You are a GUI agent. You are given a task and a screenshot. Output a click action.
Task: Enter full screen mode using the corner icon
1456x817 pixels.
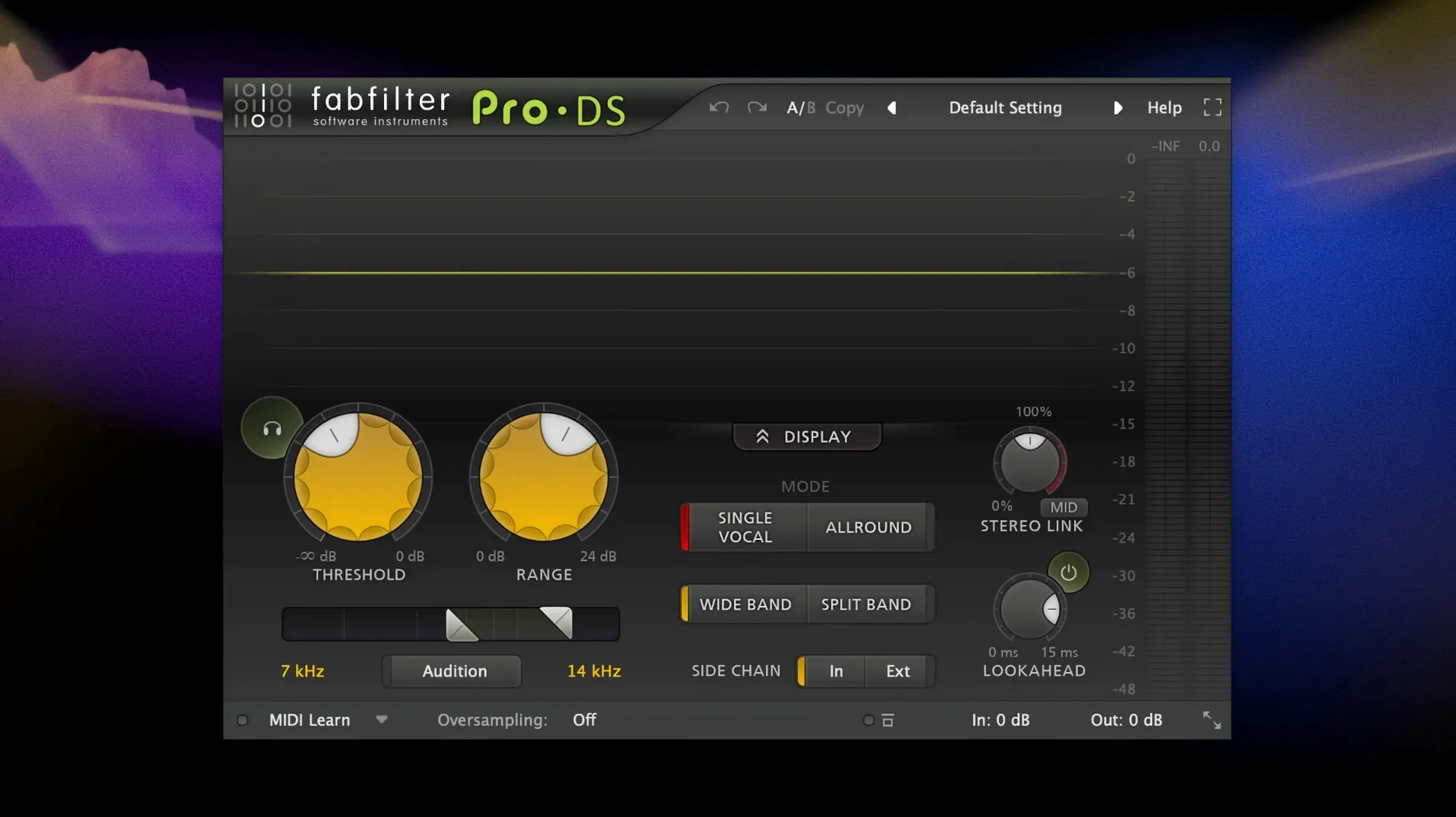1212,107
